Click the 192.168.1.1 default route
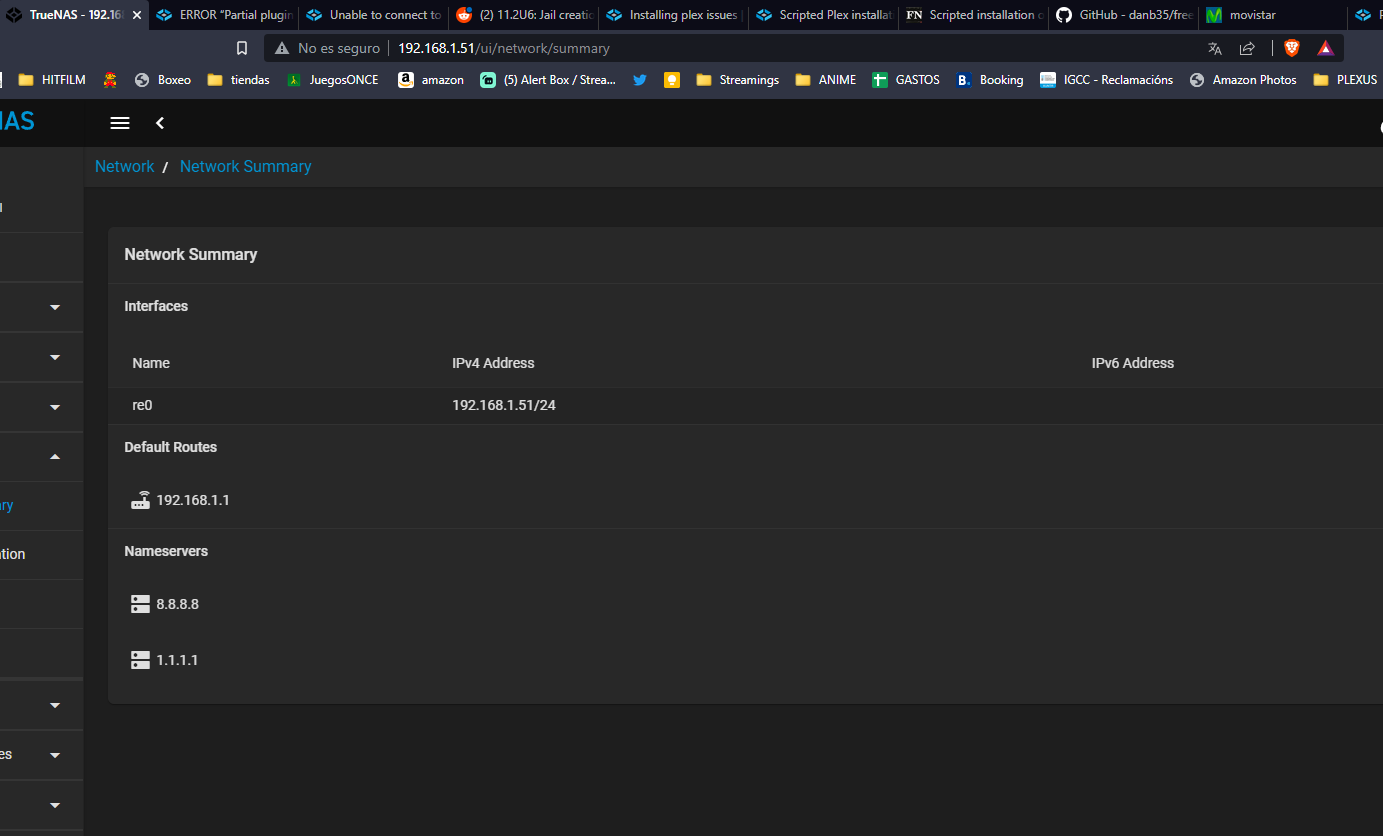1383x836 pixels. pos(193,500)
